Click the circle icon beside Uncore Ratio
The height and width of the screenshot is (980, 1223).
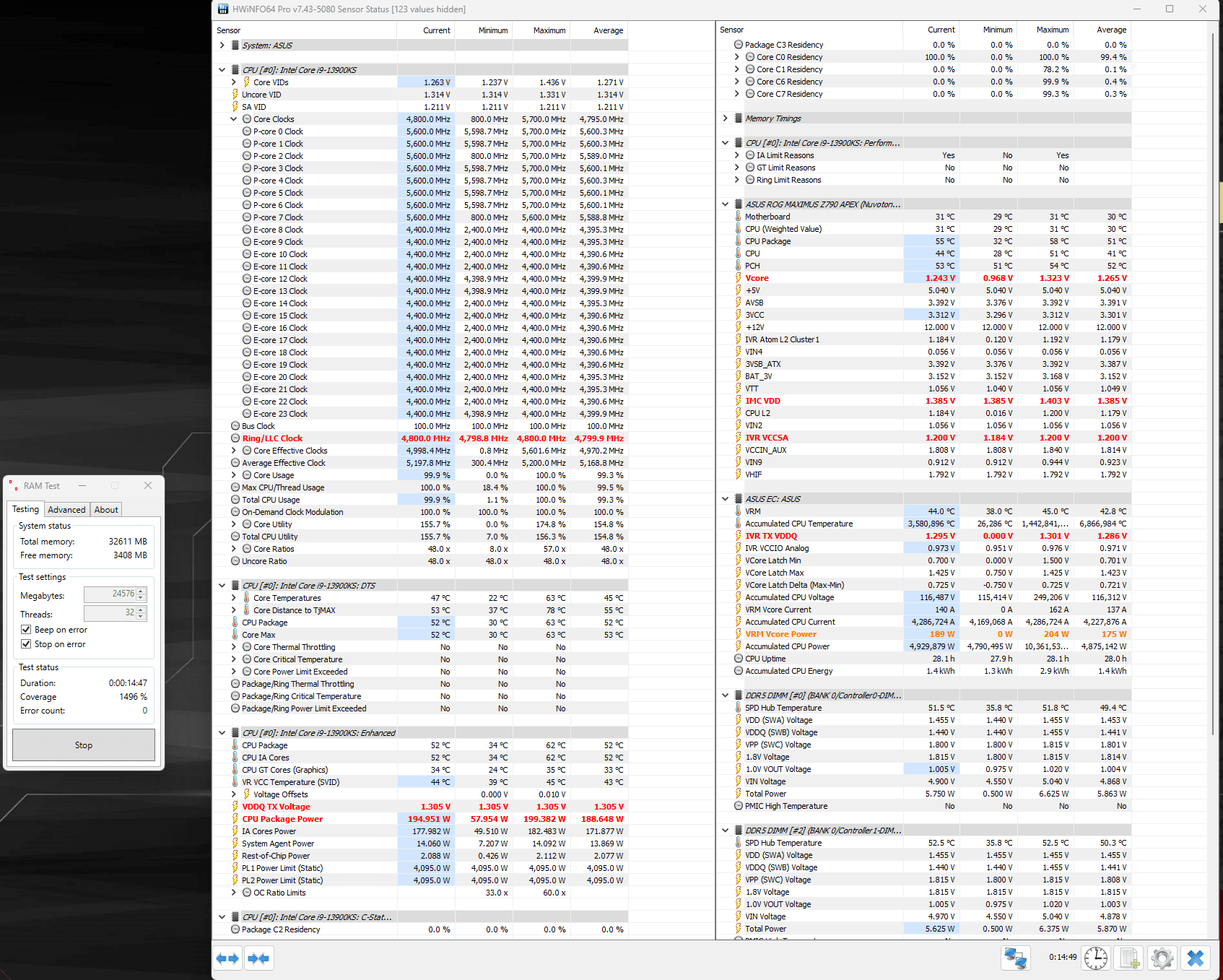[235, 561]
